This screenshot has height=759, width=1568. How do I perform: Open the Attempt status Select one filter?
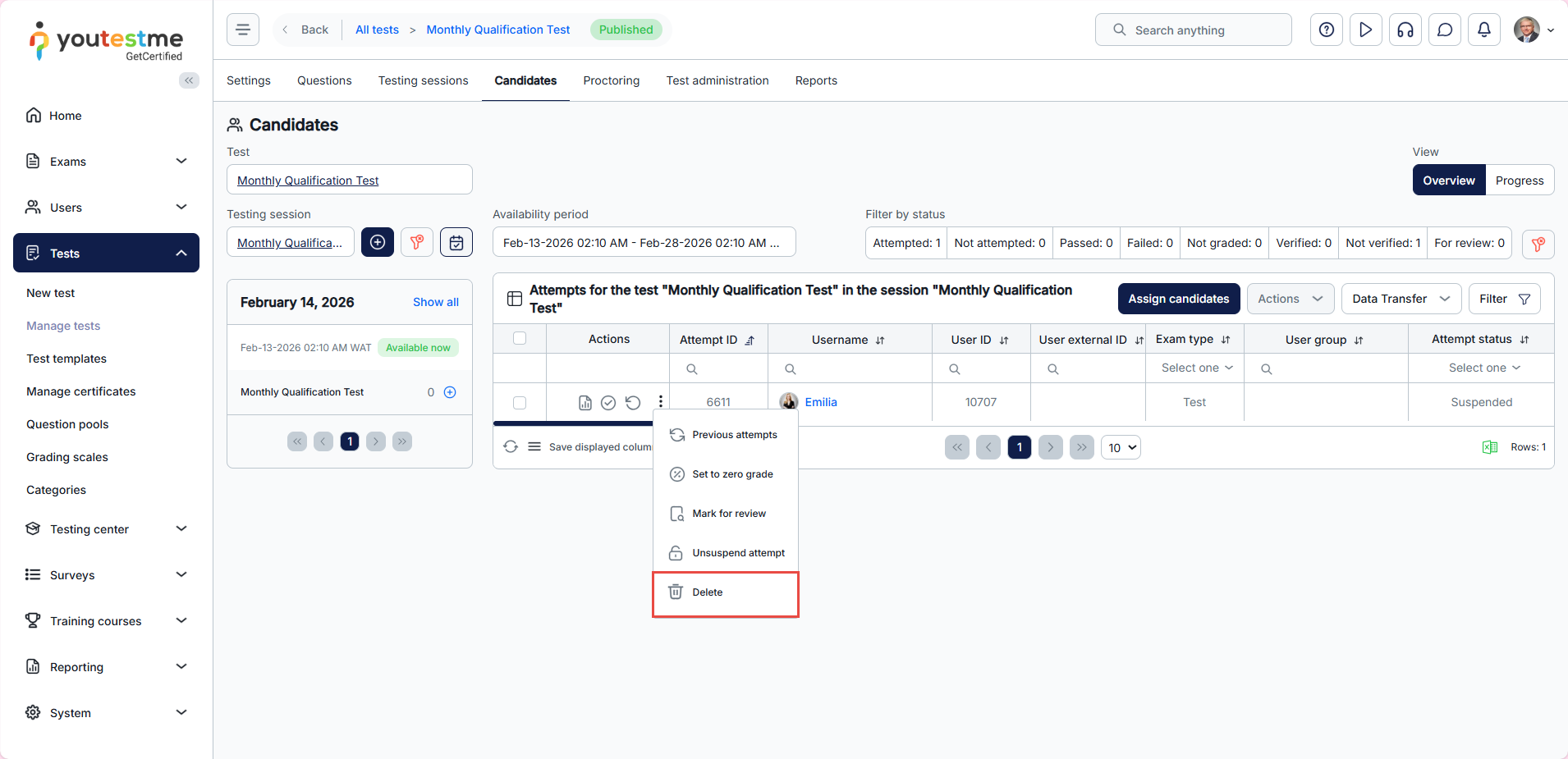point(1483,368)
